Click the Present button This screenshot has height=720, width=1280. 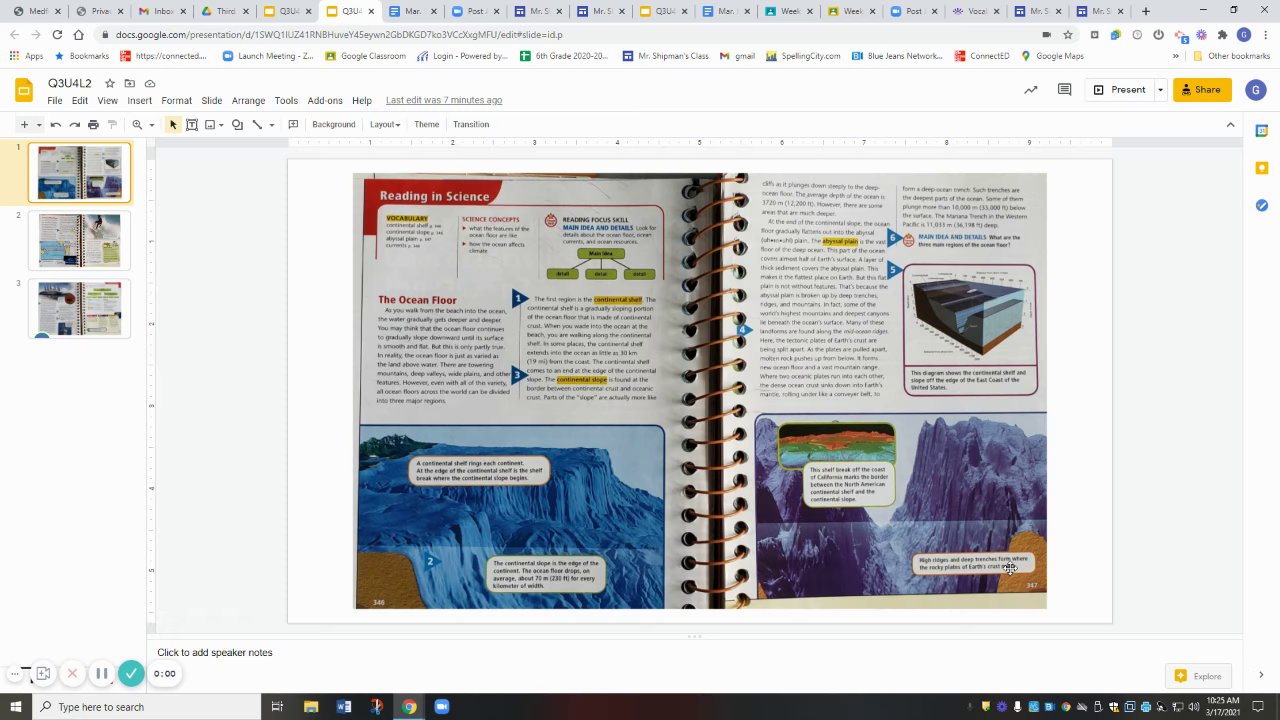pos(1119,90)
